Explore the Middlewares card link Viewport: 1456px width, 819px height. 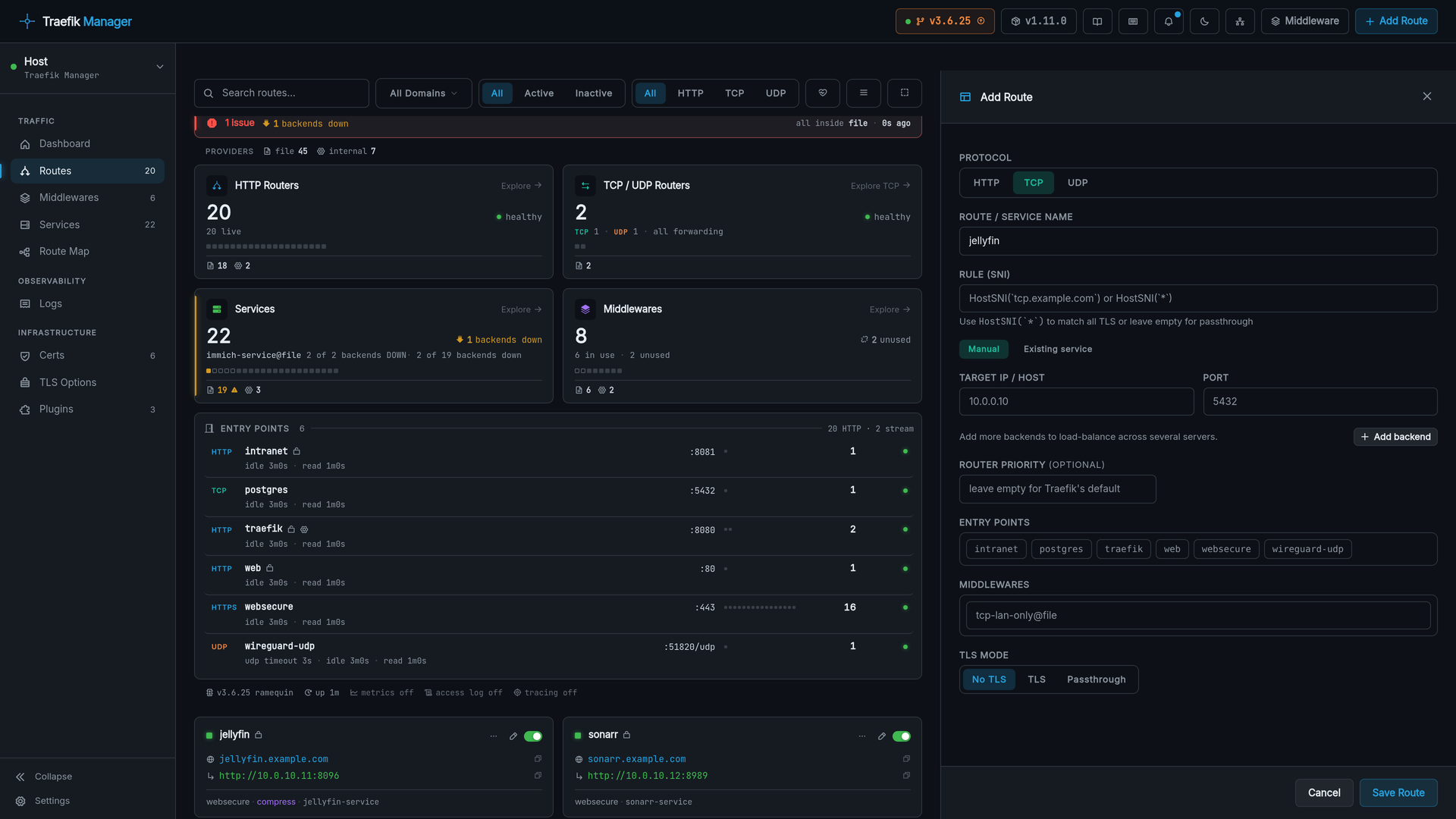pyautogui.click(x=890, y=309)
